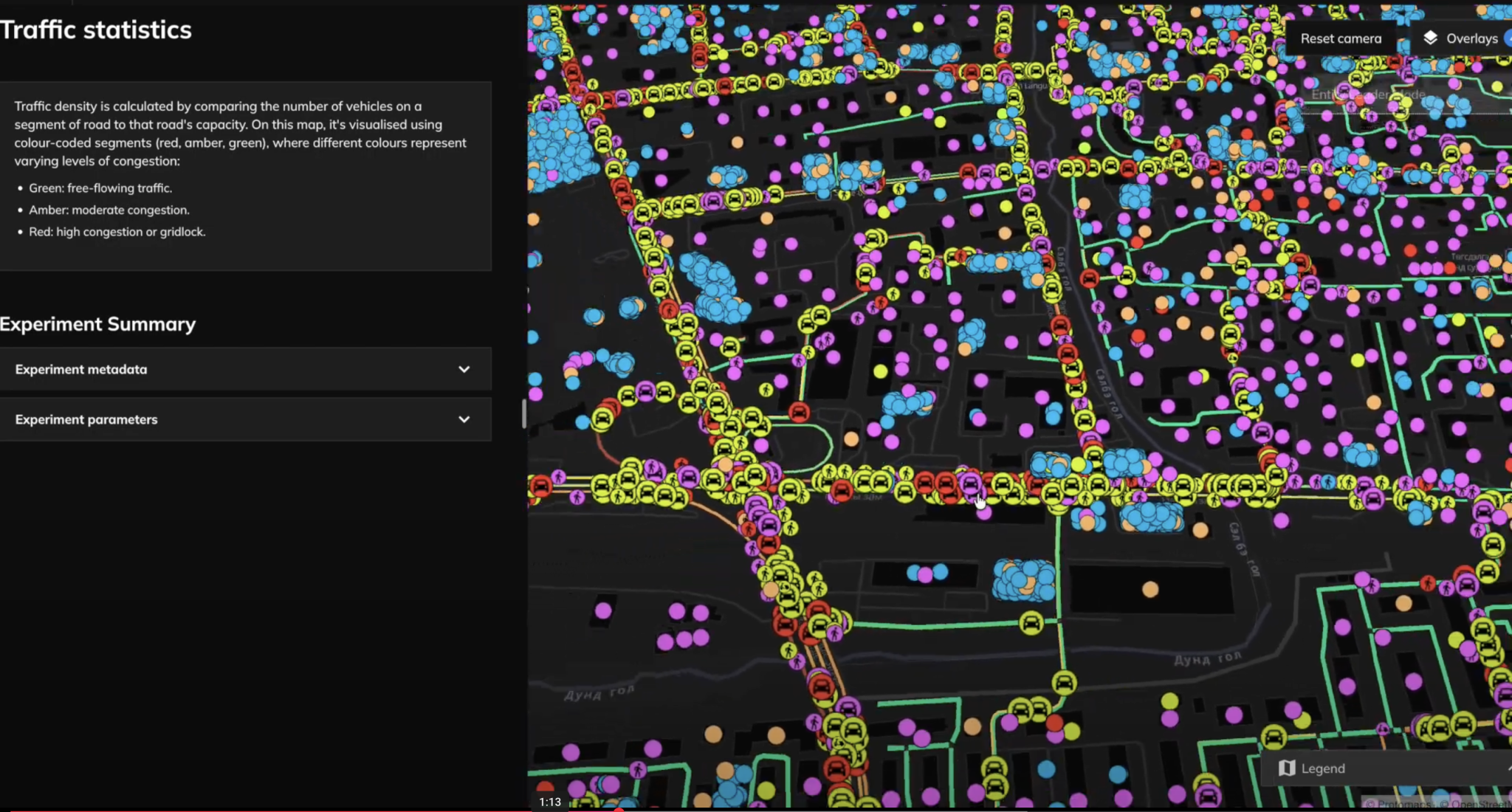
Task: Click the blue count badge on Overlays
Action: [x=1508, y=38]
